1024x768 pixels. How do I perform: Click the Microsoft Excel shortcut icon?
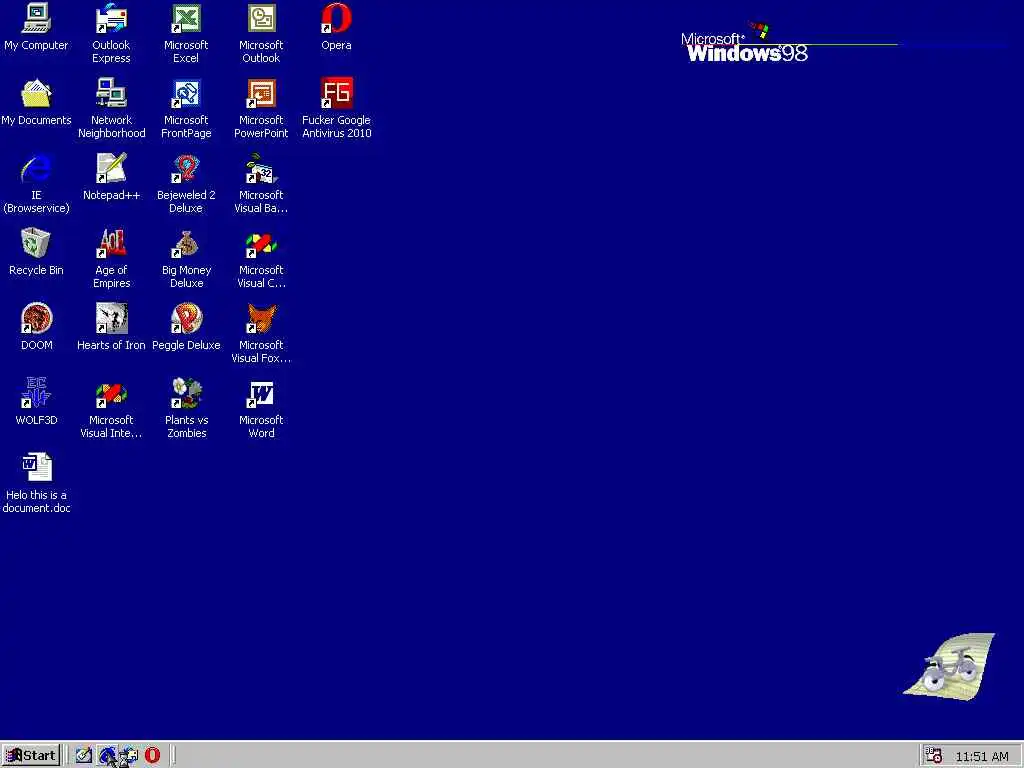(x=186, y=18)
